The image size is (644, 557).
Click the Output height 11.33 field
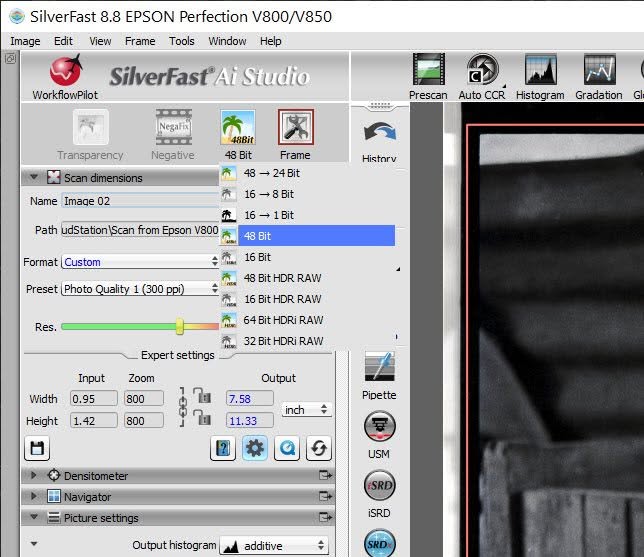pos(250,421)
